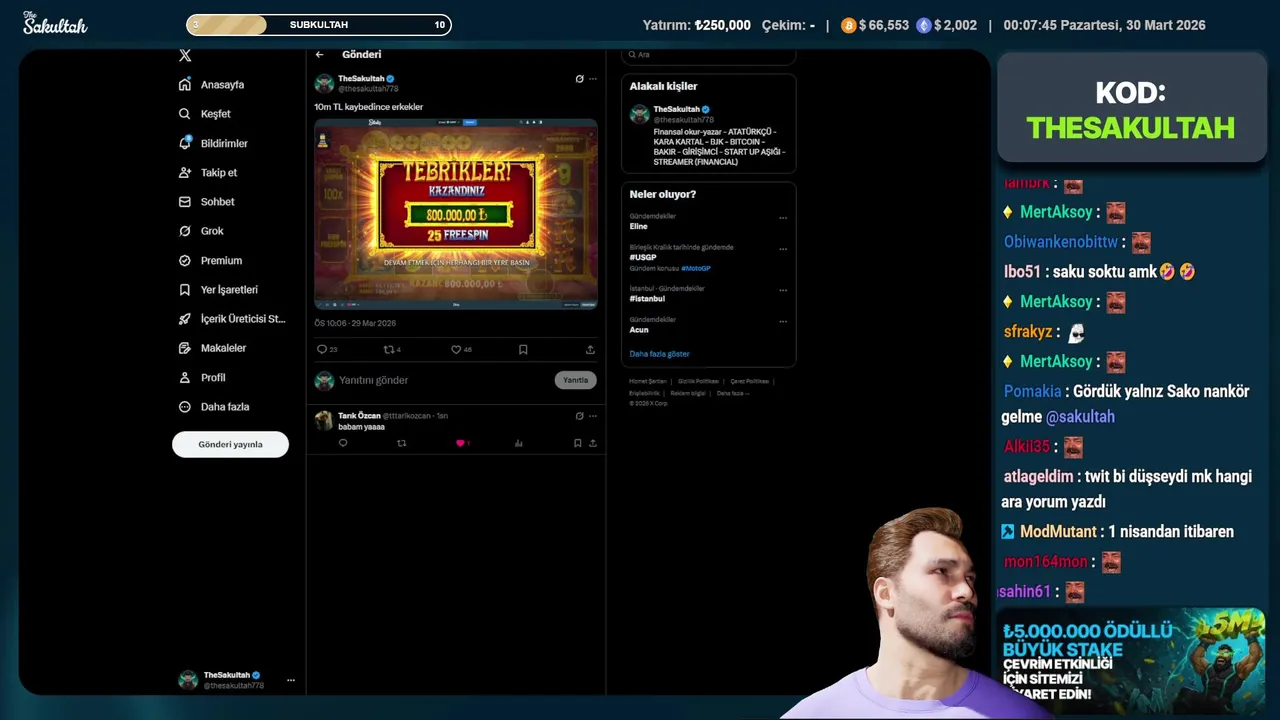The image size is (1280, 720).
Task: Click the back arrow beside Gönderi
Action: point(320,55)
